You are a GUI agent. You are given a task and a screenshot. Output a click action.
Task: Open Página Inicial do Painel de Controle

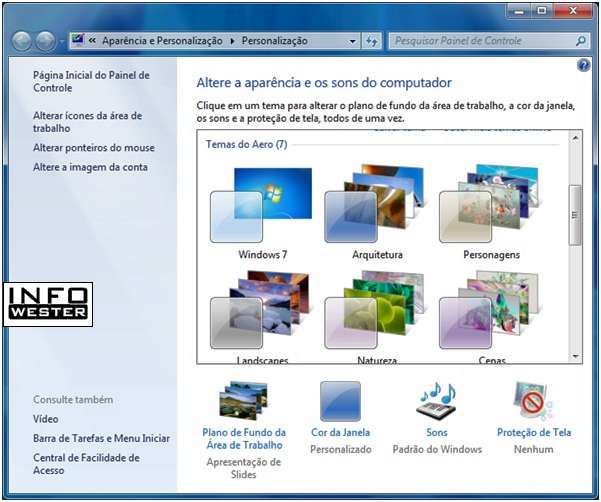(91, 81)
